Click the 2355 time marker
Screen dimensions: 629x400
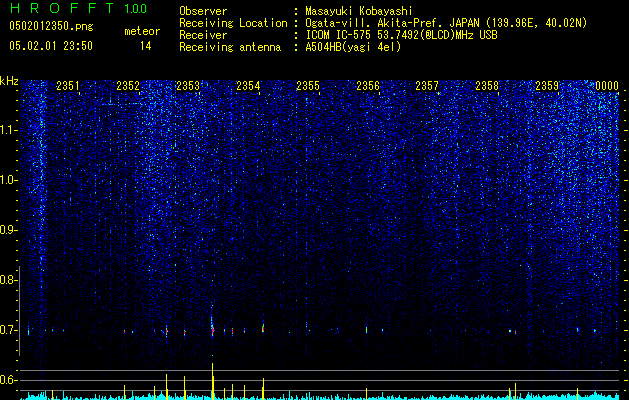(308, 85)
